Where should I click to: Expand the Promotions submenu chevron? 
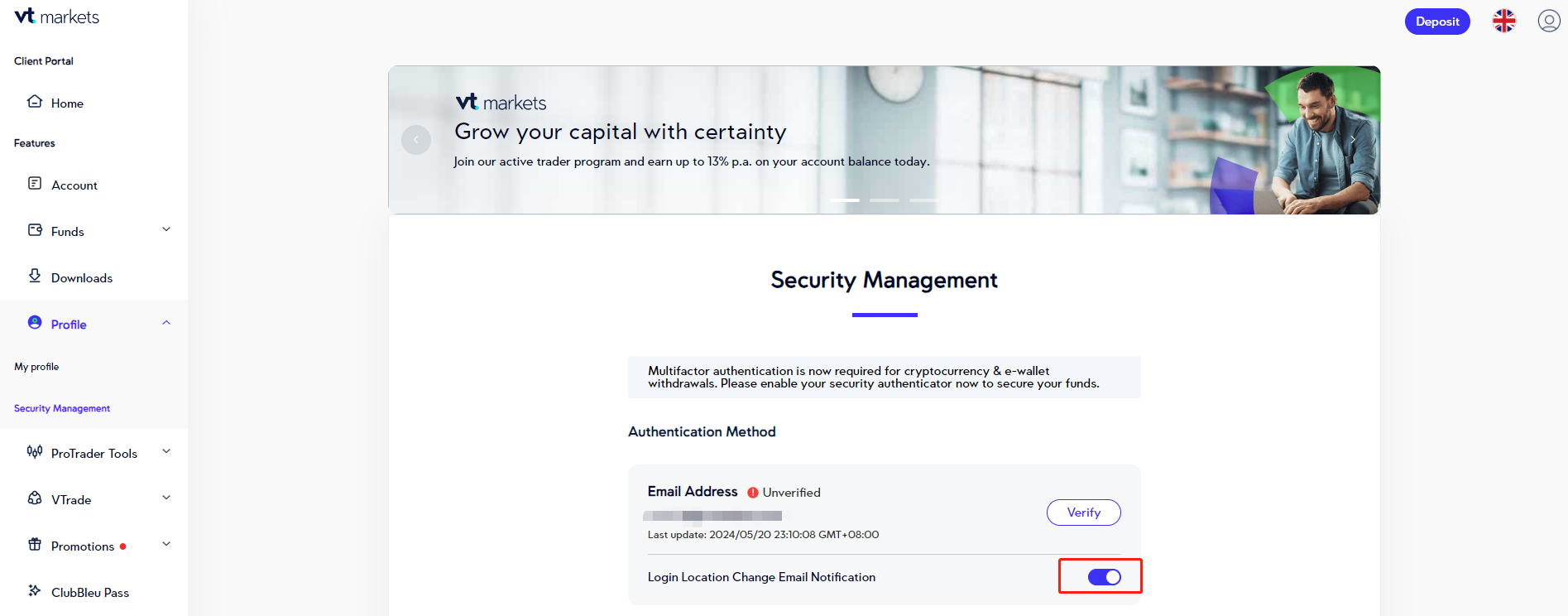click(x=166, y=544)
